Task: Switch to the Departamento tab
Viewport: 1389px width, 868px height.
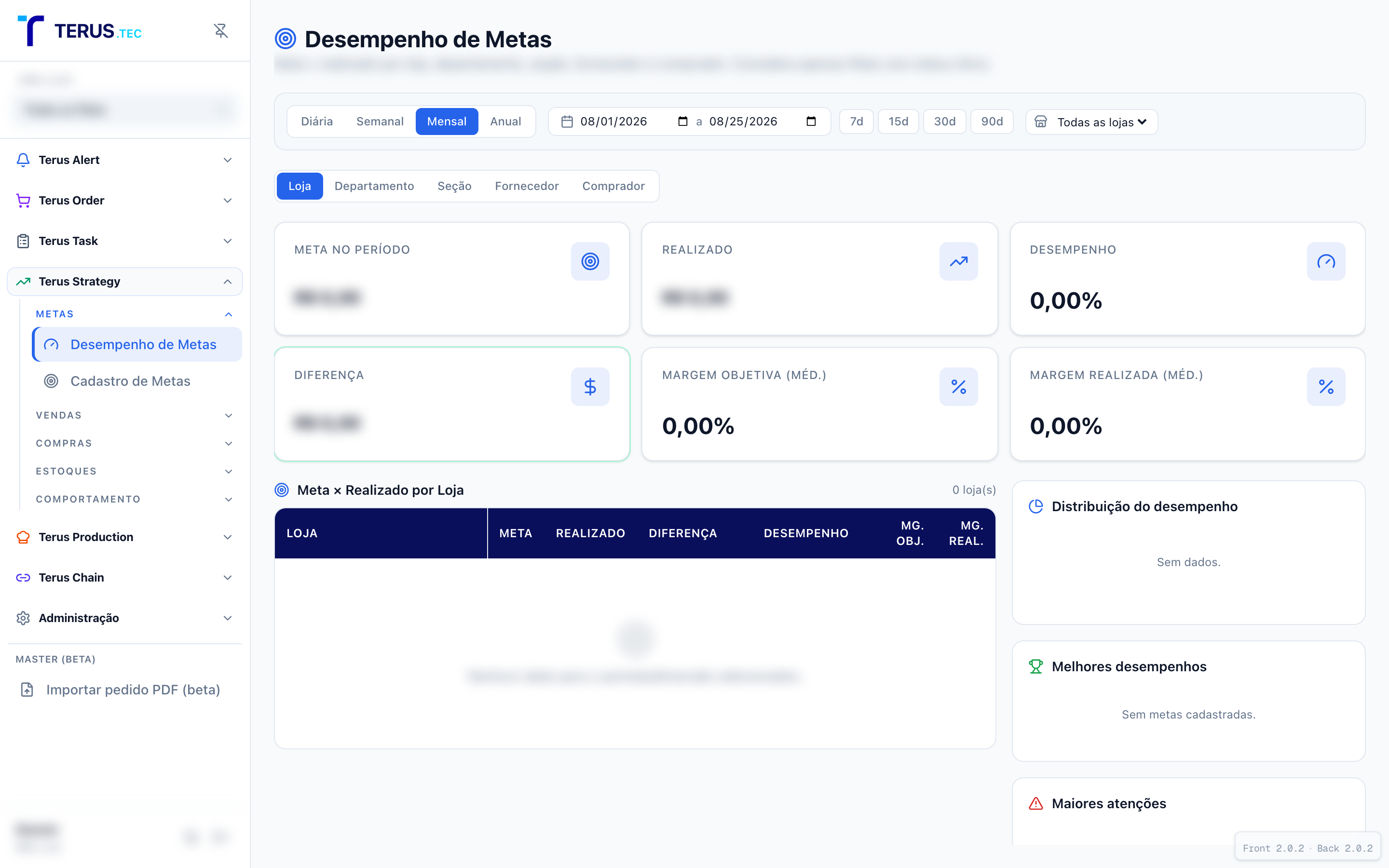Action: [374, 186]
